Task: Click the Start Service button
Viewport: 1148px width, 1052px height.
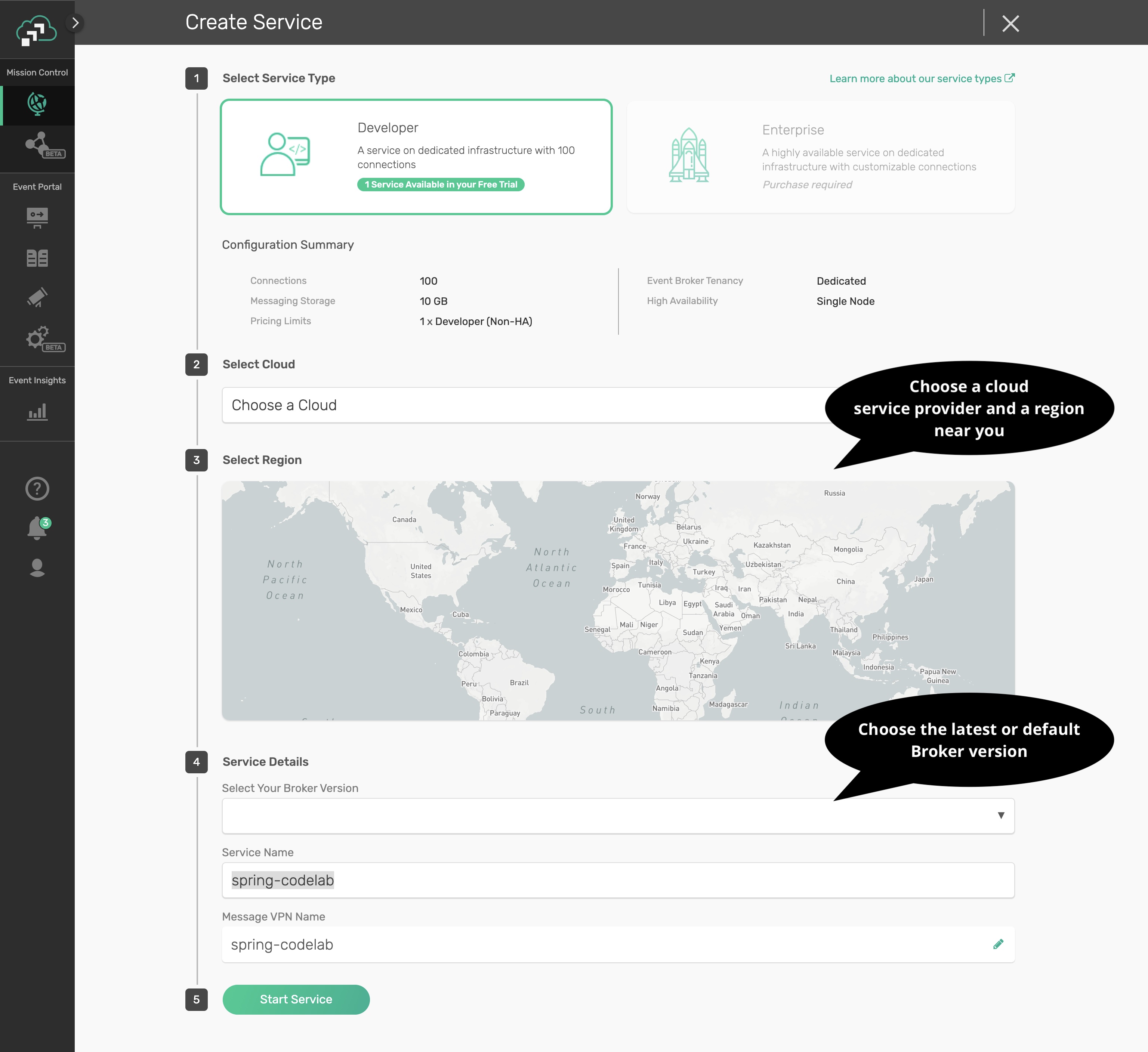Action: [296, 999]
